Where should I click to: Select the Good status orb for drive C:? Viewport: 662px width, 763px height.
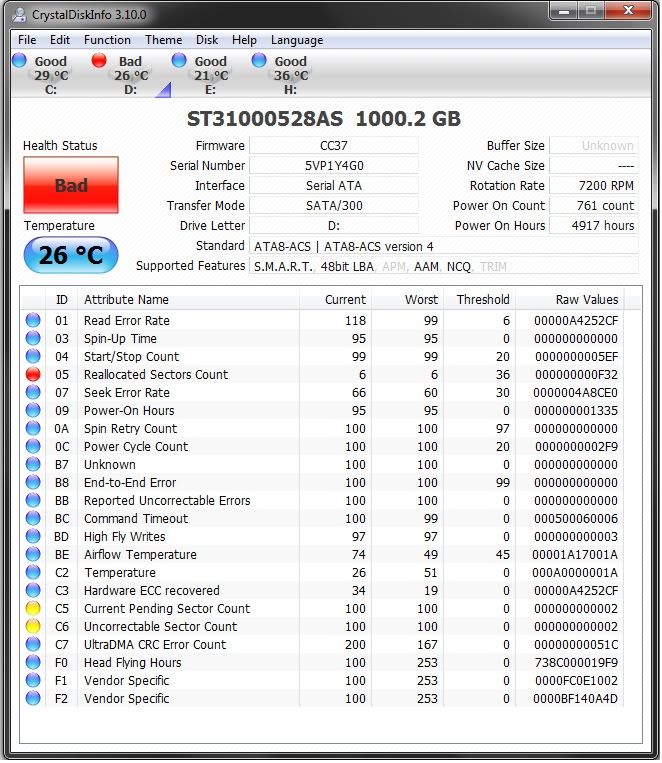[19, 61]
